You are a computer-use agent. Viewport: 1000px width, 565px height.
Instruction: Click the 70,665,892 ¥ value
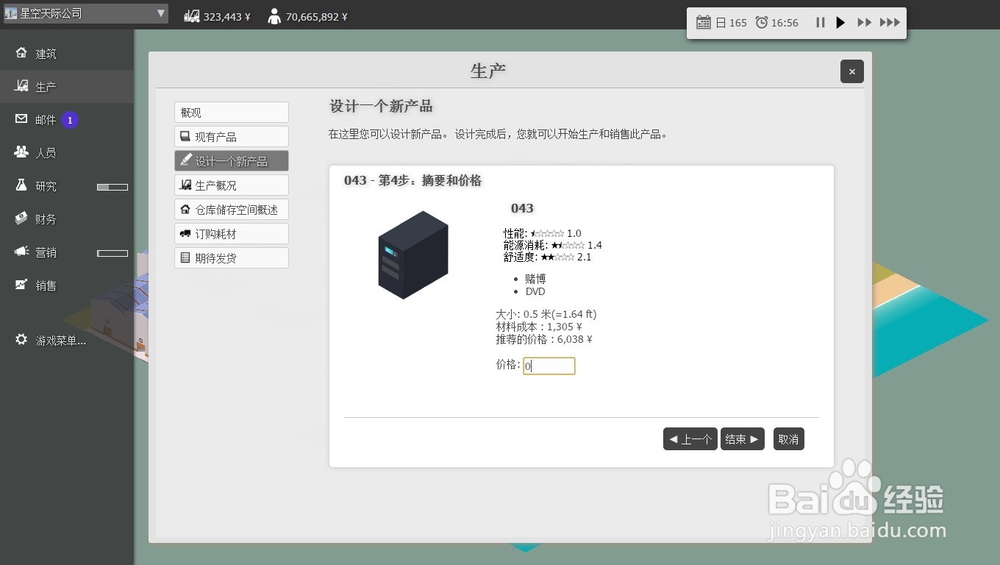click(316, 17)
